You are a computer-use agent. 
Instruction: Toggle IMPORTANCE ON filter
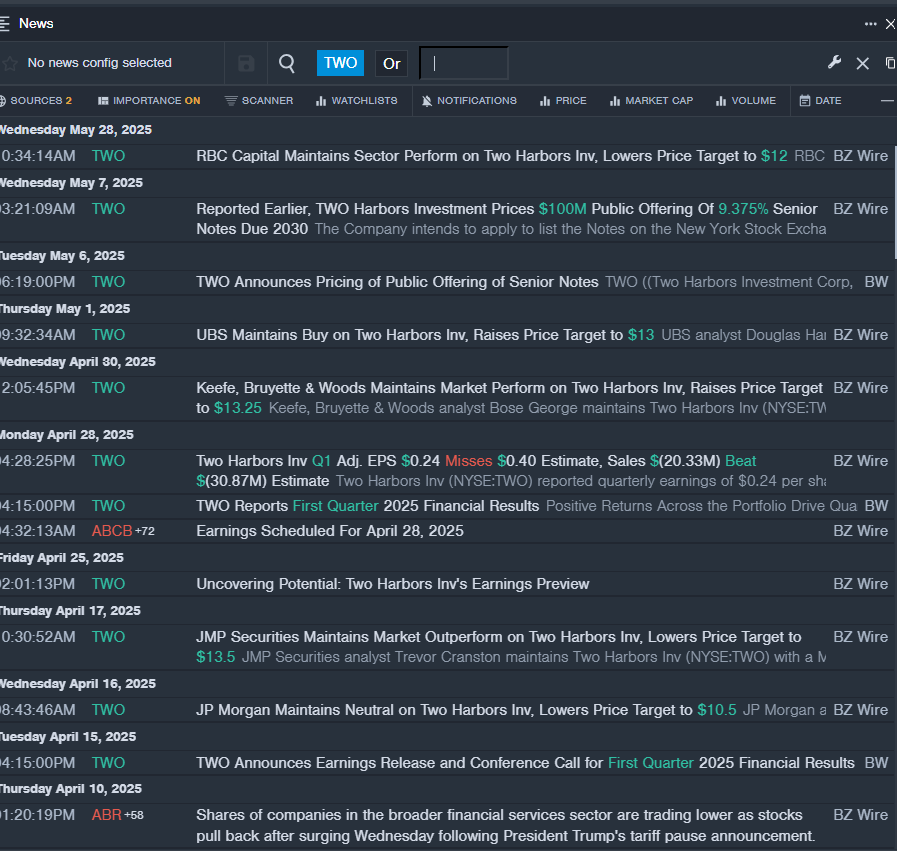point(149,101)
